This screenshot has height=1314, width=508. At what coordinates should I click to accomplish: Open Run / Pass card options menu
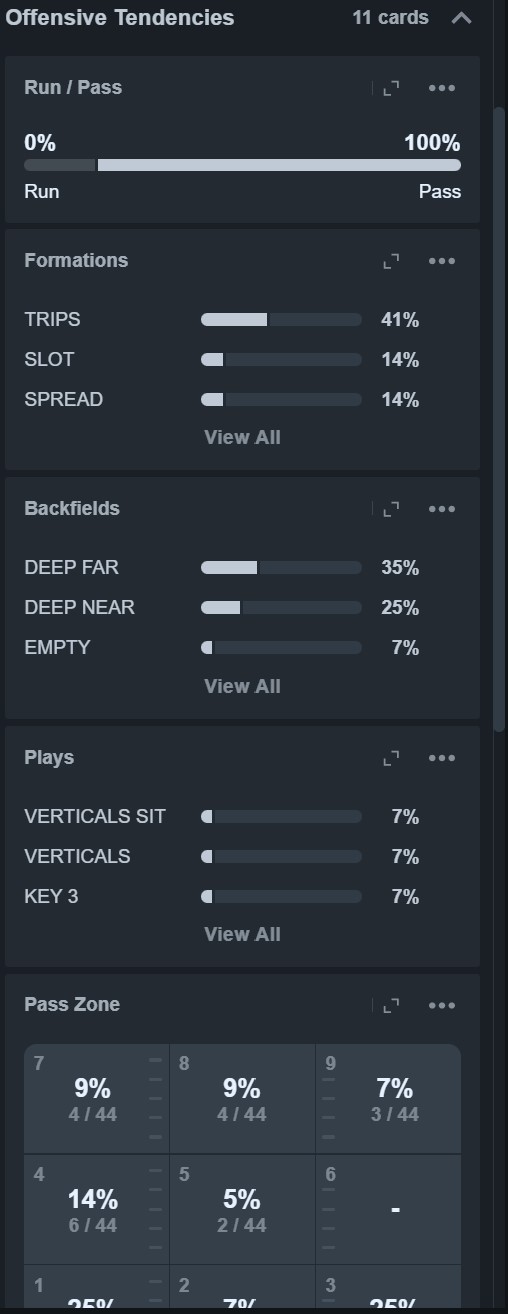pyautogui.click(x=442, y=88)
